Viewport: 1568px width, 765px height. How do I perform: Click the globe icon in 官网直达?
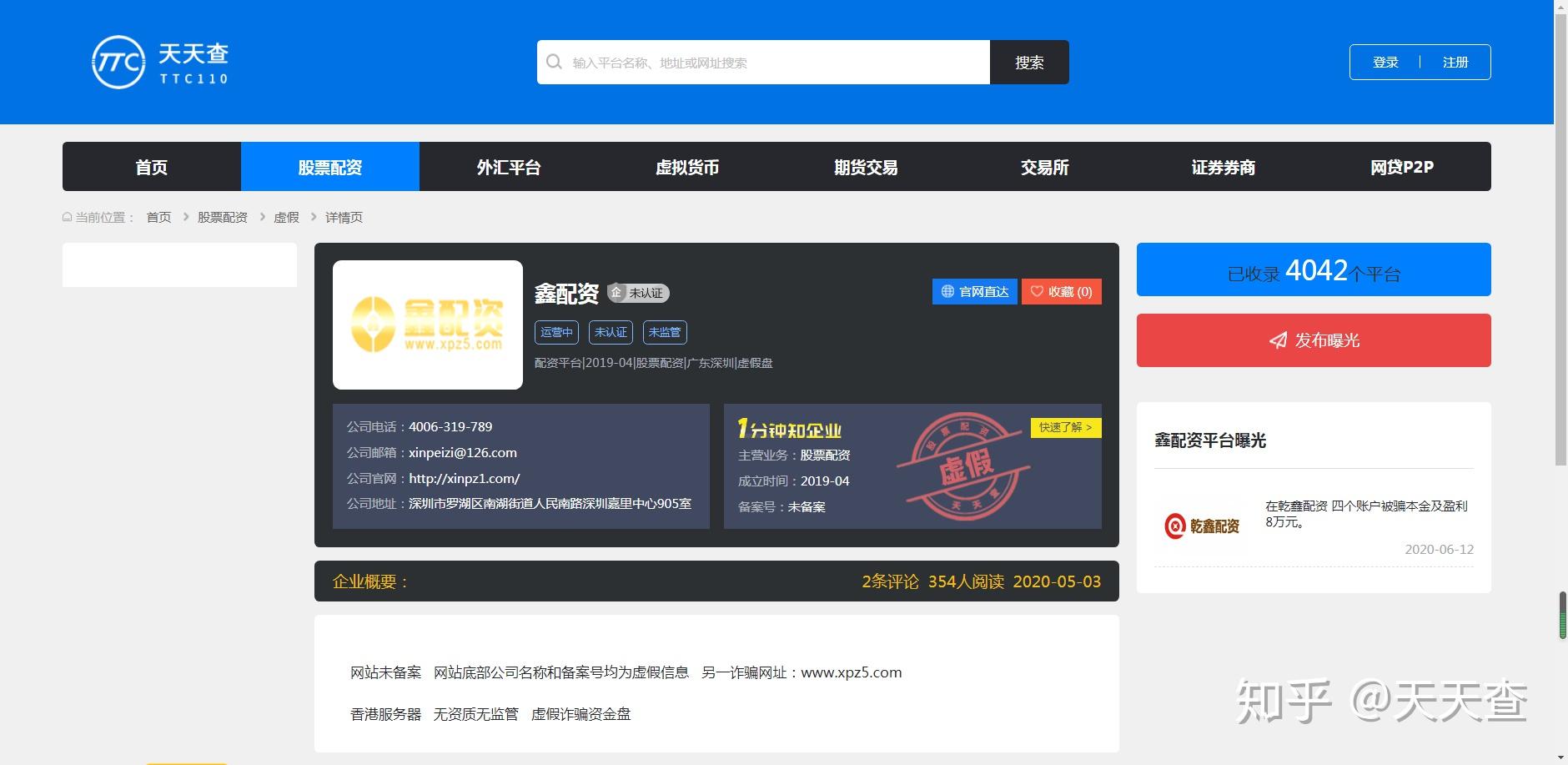pyautogui.click(x=947, y=291)
